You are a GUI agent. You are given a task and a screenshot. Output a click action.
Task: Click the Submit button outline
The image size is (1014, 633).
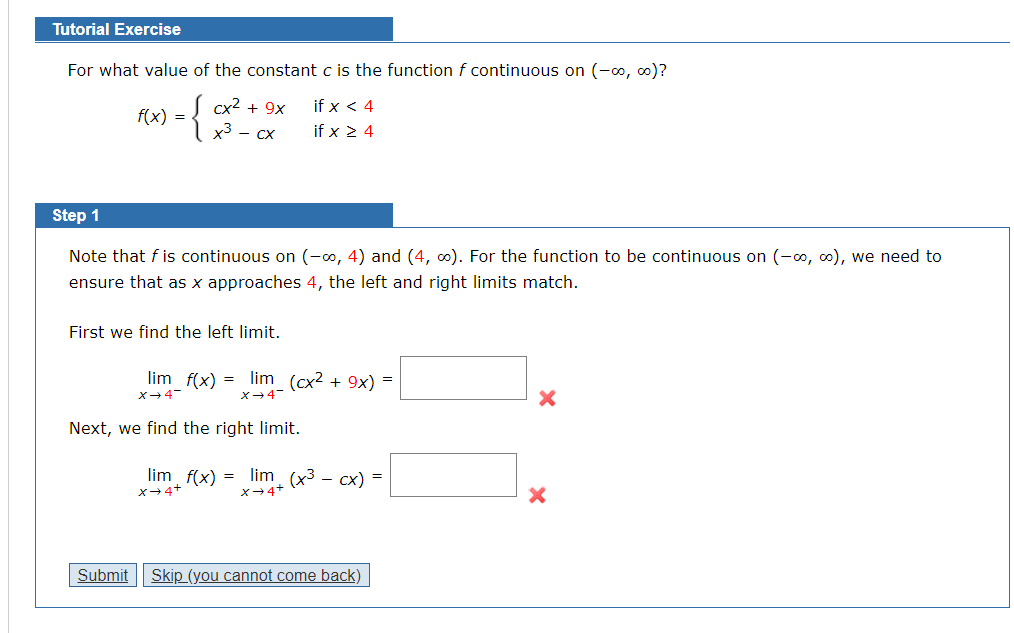102,574
